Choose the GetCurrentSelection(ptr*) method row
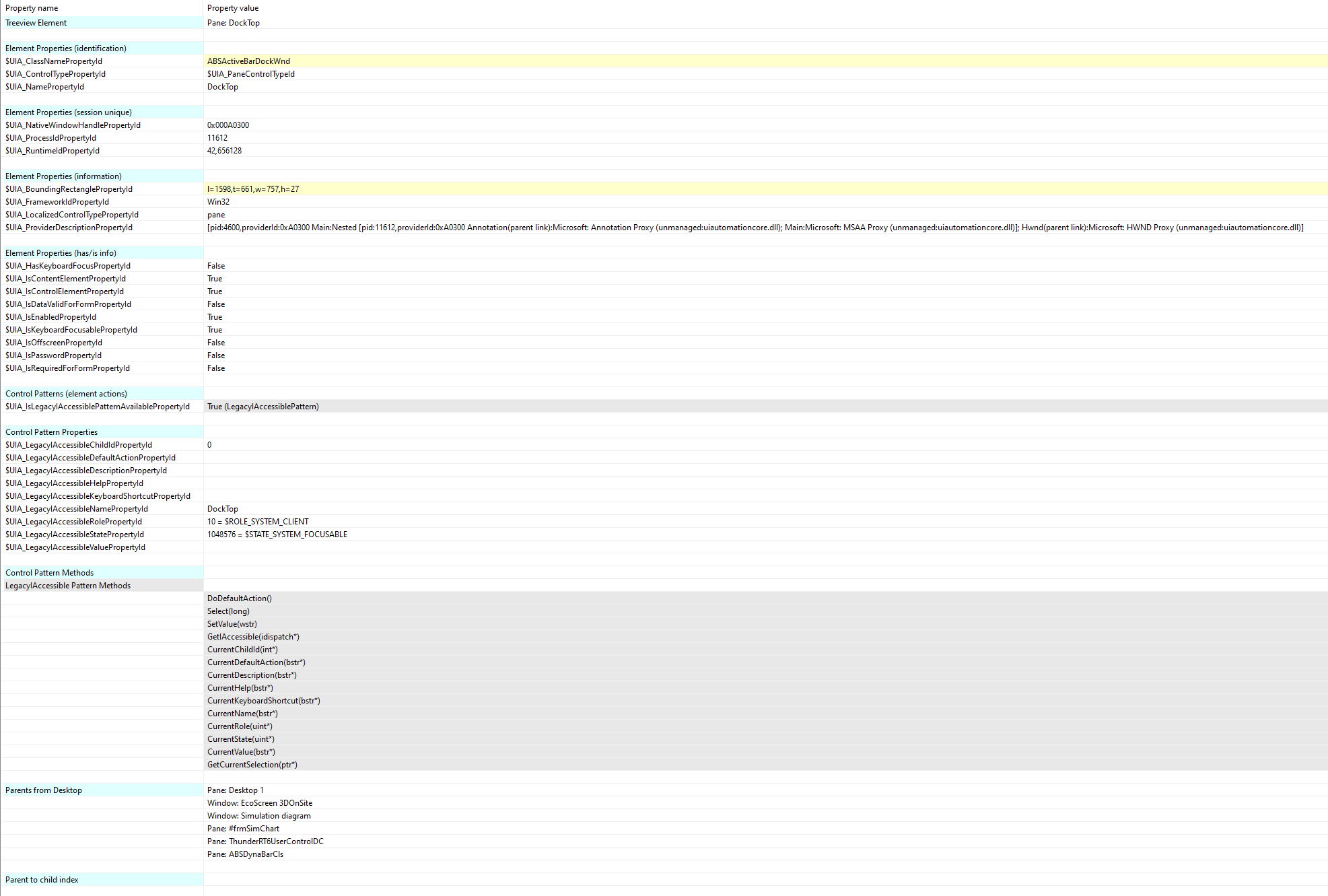Image resolution: width=1328 pixels, height=896 pixels. point(765,765)
